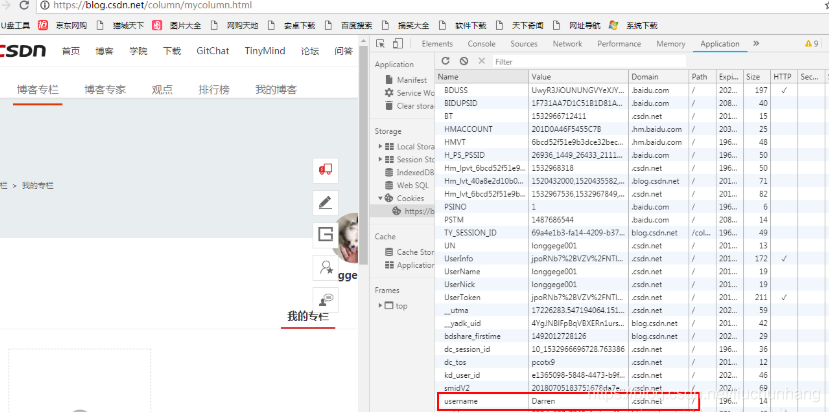829x412 pixels.
Task: Click the chat feedback floating sidebar icon
Action: (325, 300)
